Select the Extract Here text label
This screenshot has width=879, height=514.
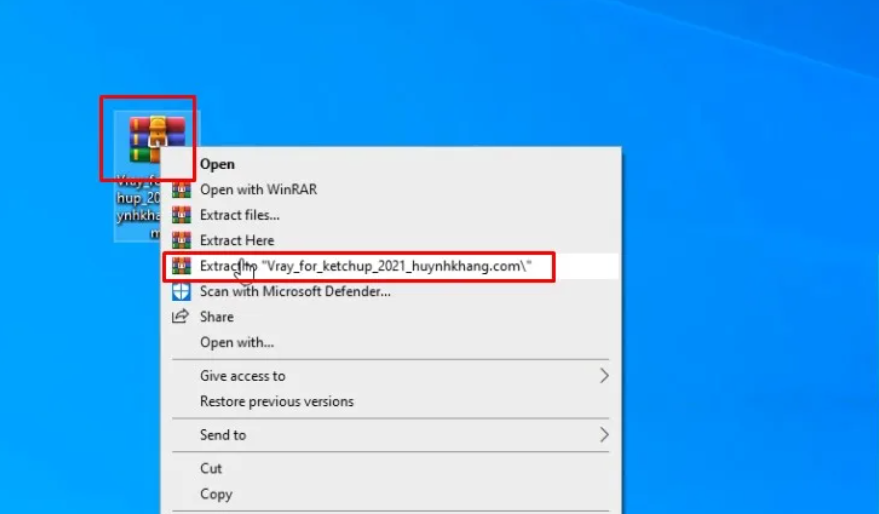236,240
